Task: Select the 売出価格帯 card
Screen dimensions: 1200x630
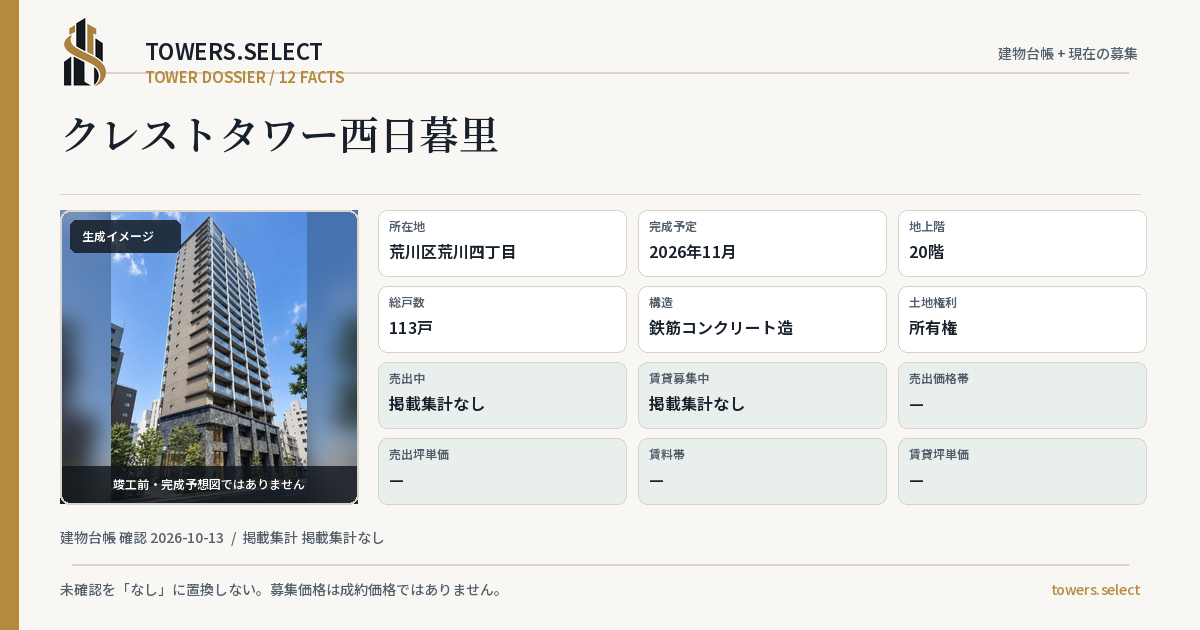Action: [1022, 395]
